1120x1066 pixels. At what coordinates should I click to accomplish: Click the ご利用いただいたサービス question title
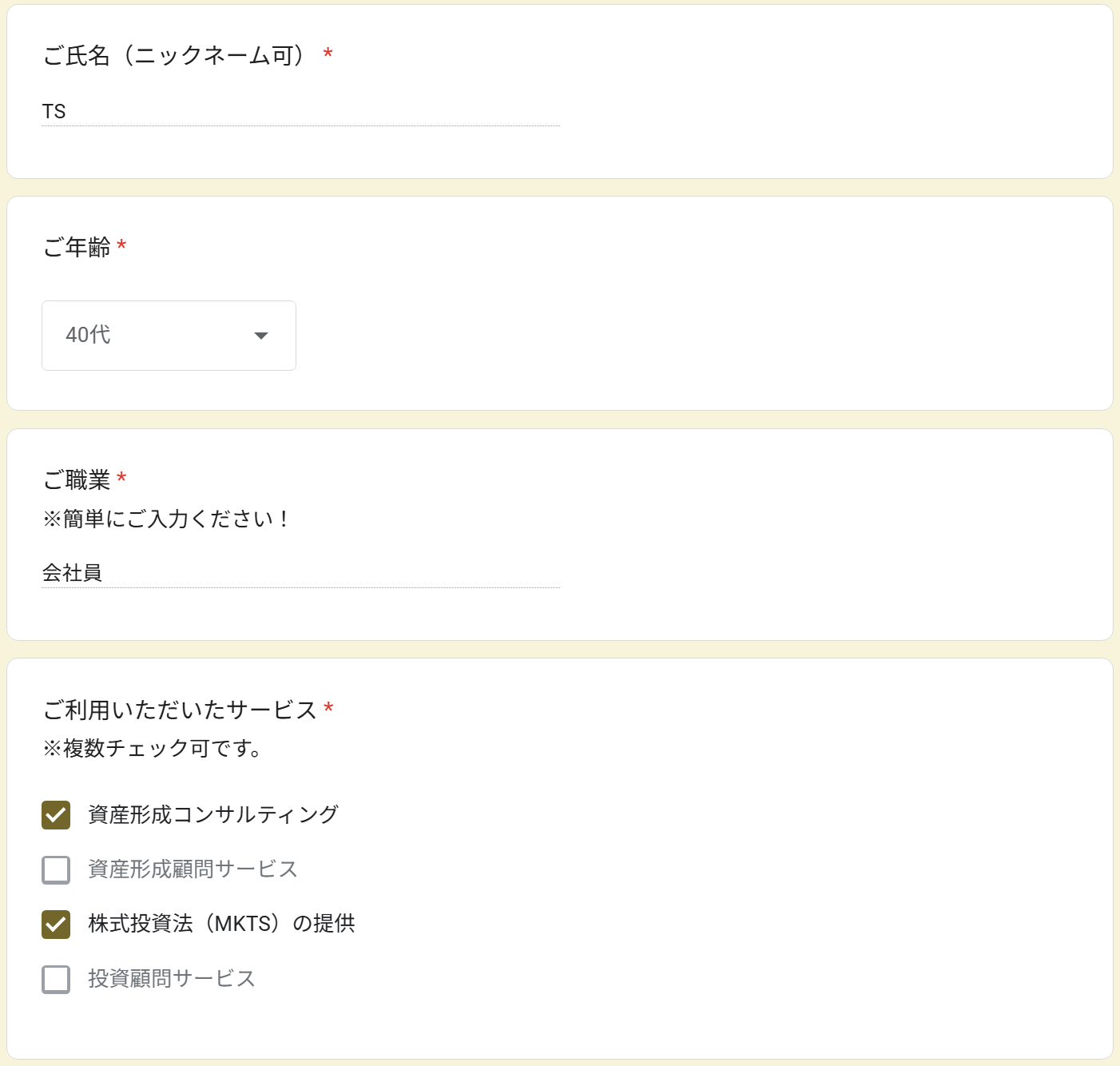click(180, 710)
